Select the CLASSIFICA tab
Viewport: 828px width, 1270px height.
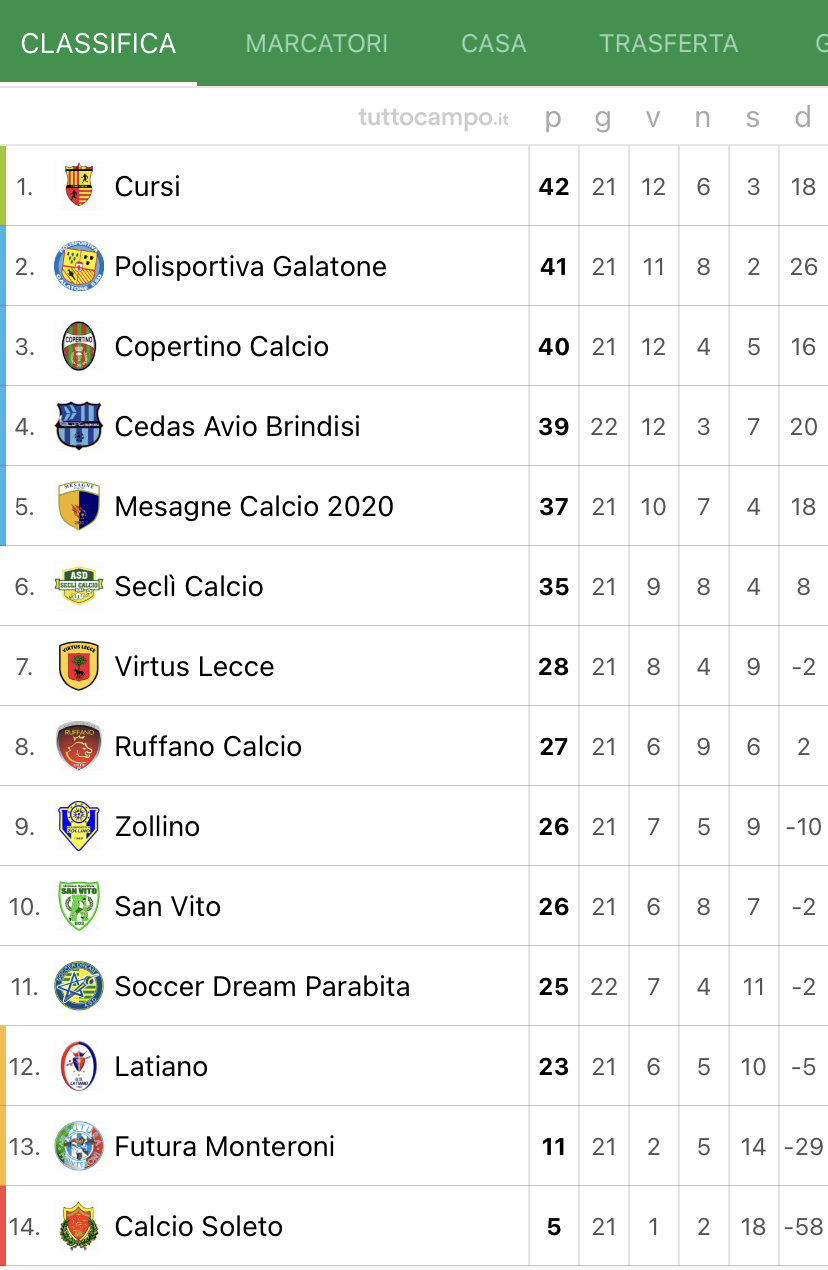point(98,44)
